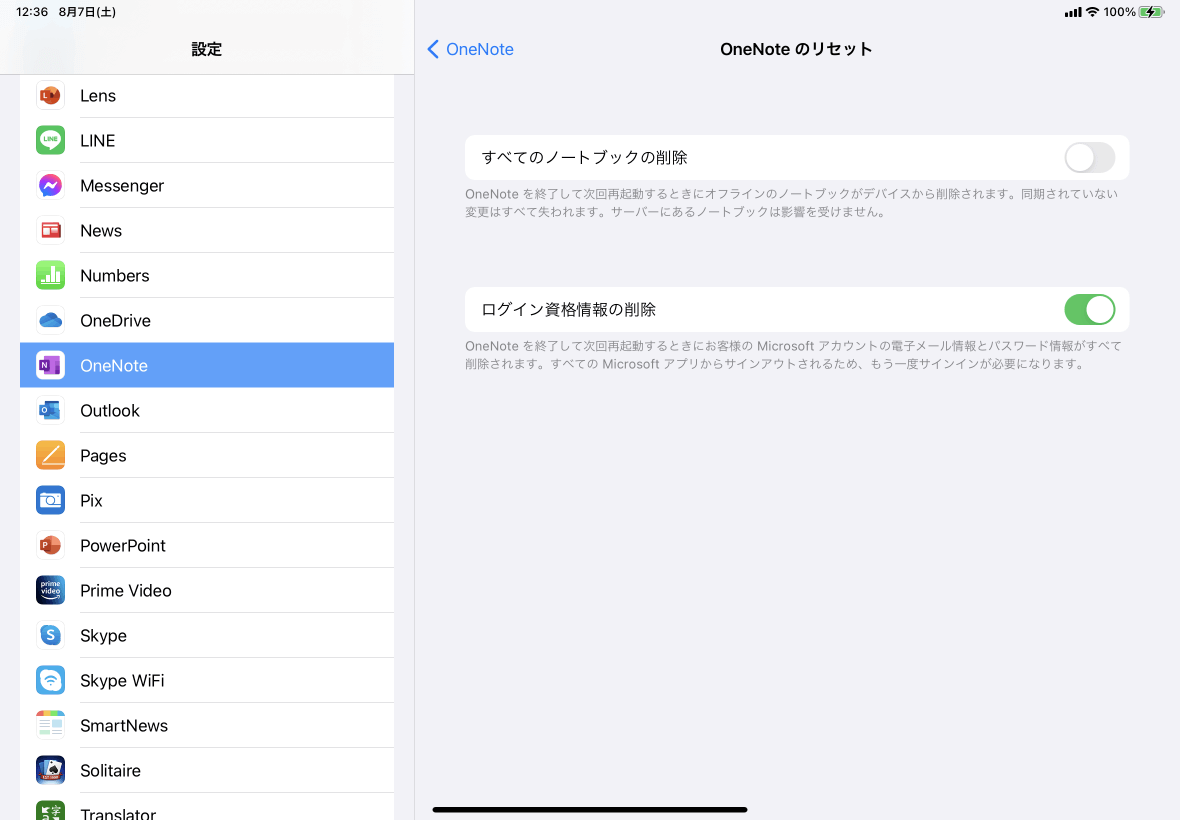Tap the OneNote のリセット page title
Screen dimensions: 1180x820
796,50
